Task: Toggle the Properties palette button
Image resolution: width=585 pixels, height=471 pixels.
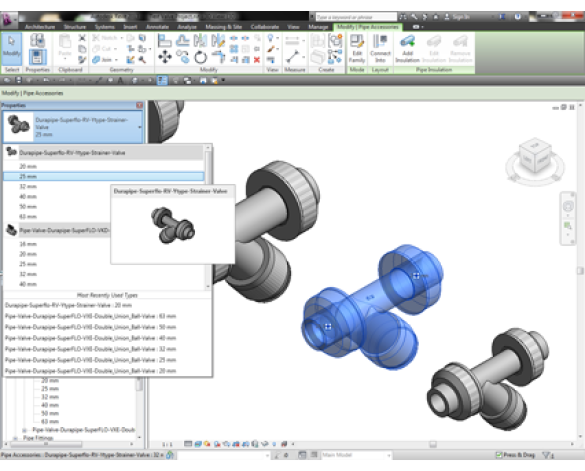Action: pos(37,57)
